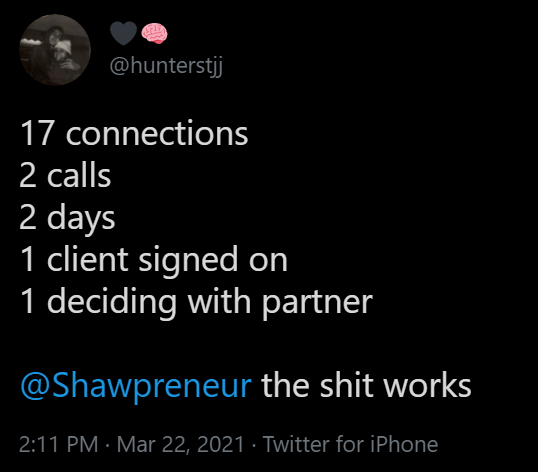Click the word "partner" in the tweet
The width and height of the screenshot is (538, 472).
coord(317,305)
